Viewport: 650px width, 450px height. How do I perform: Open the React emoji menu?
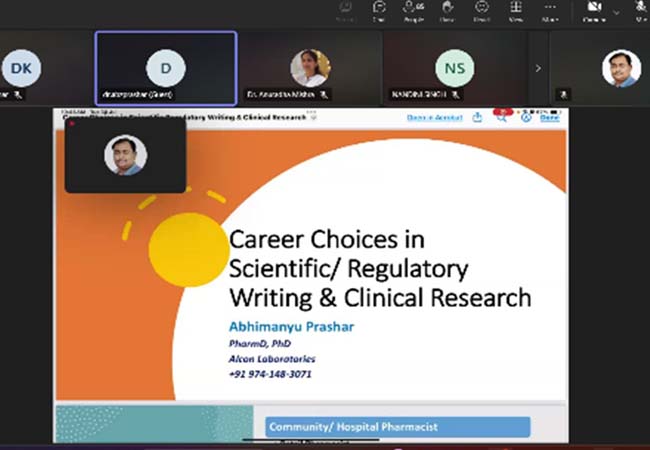(x=482, y=11)
